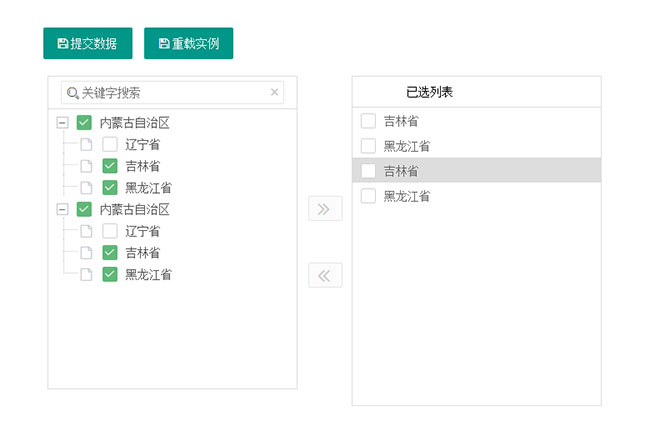Select the last 黑龙江省 row in 已选列表
The image size is (650, 446).
pyautogui.click(x=407, y=196)
